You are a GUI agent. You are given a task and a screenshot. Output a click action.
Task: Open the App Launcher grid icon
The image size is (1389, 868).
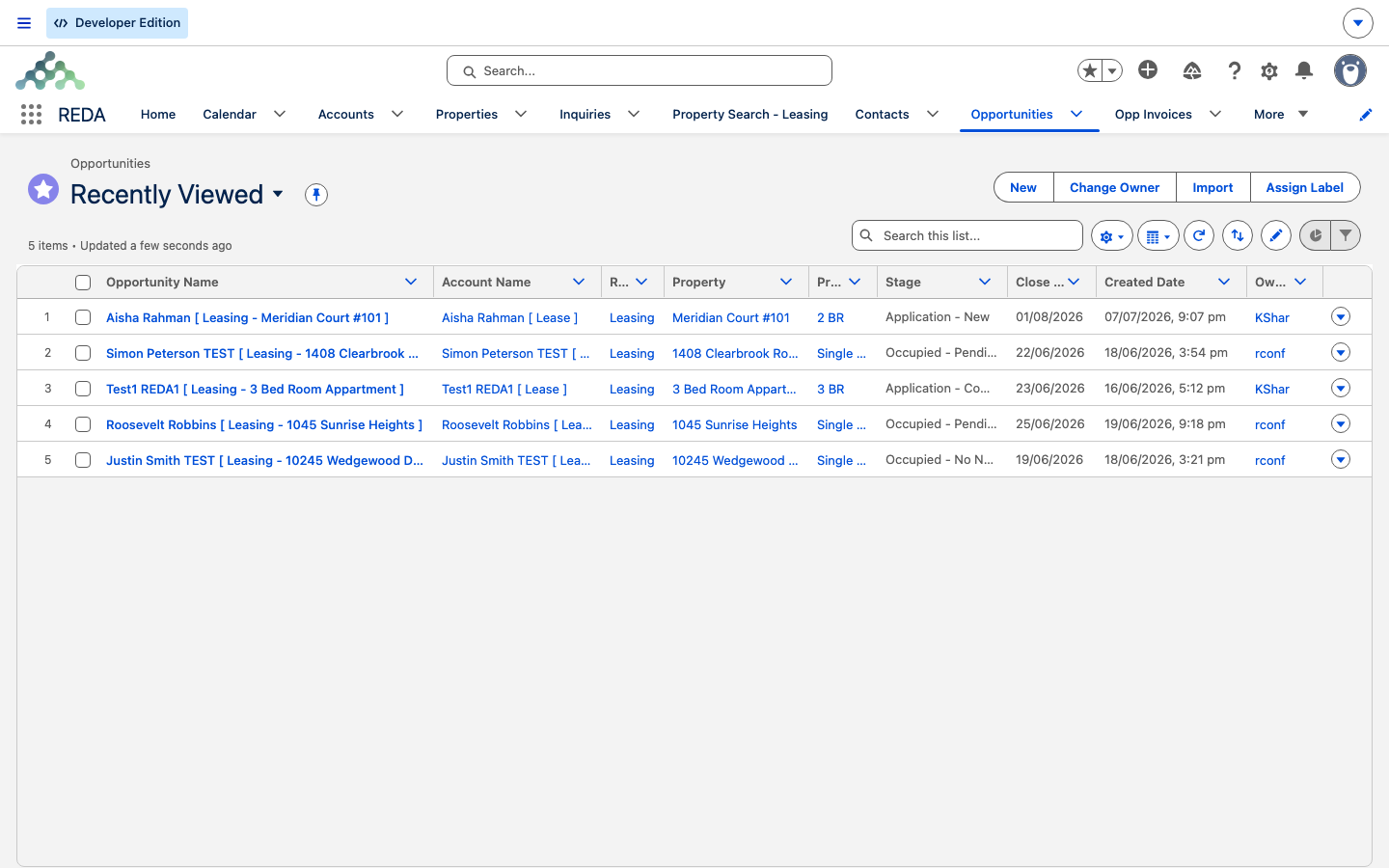31,115
